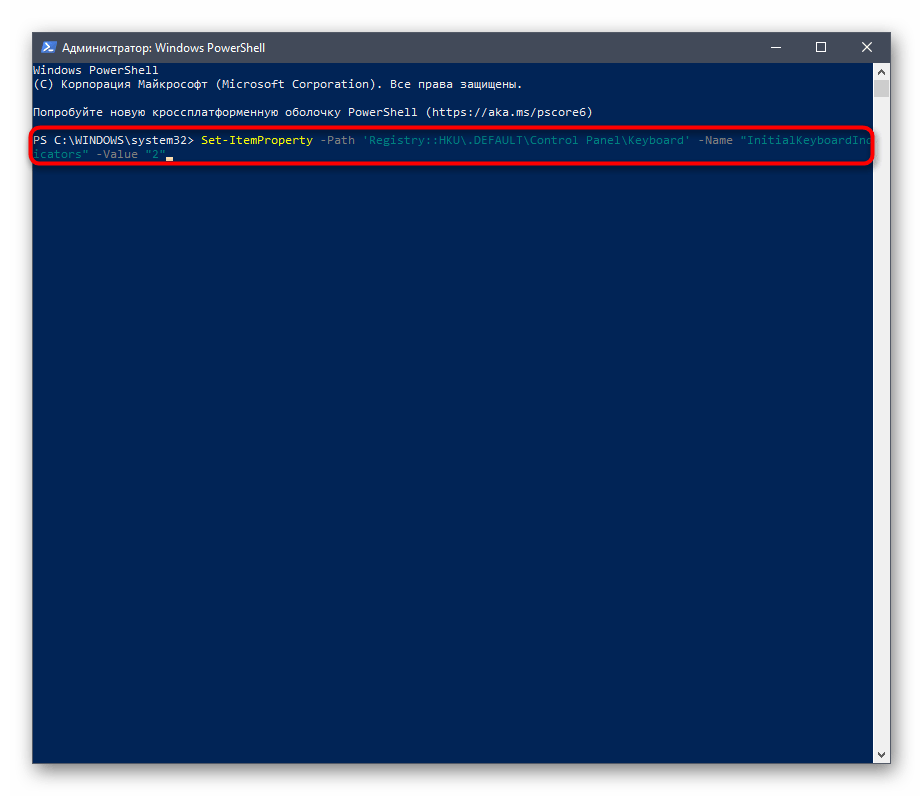Minimize the PowerShell window
The height and width of the screenshot is (796, 923).
tap(775, 47)
